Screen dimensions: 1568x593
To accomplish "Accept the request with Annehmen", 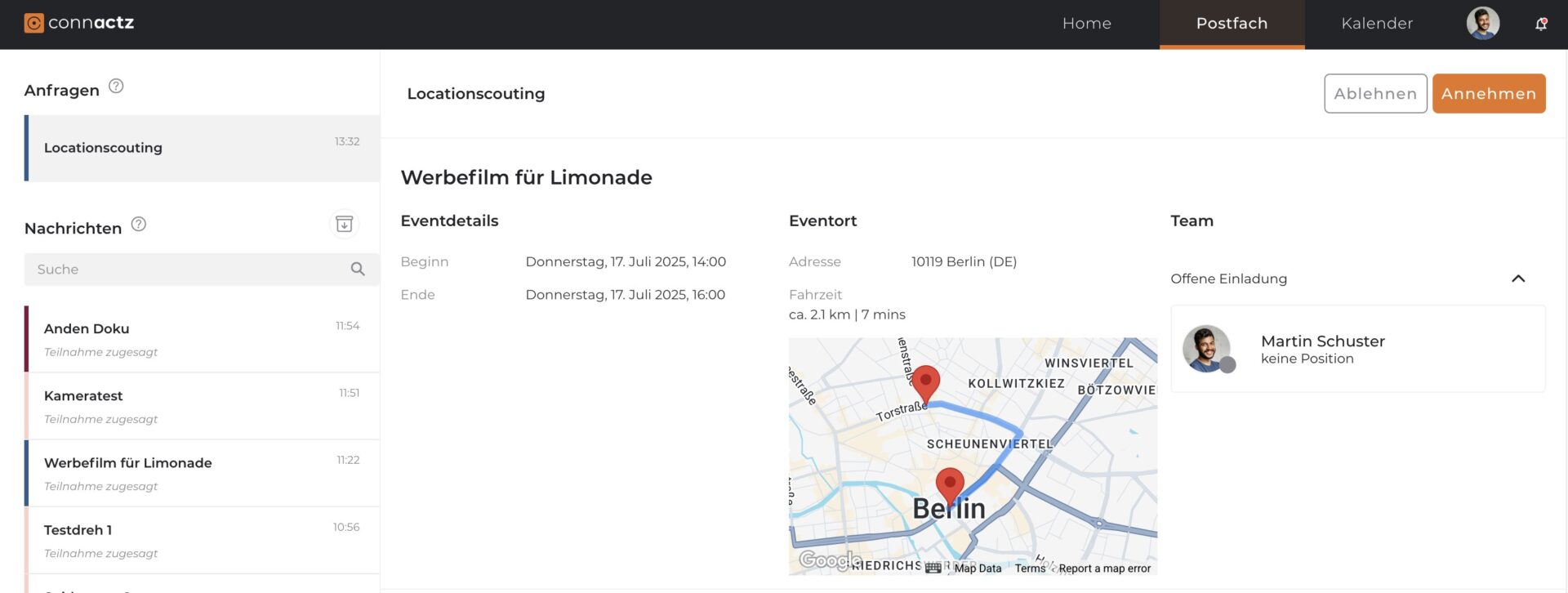I will click(x=1488, y=94).
